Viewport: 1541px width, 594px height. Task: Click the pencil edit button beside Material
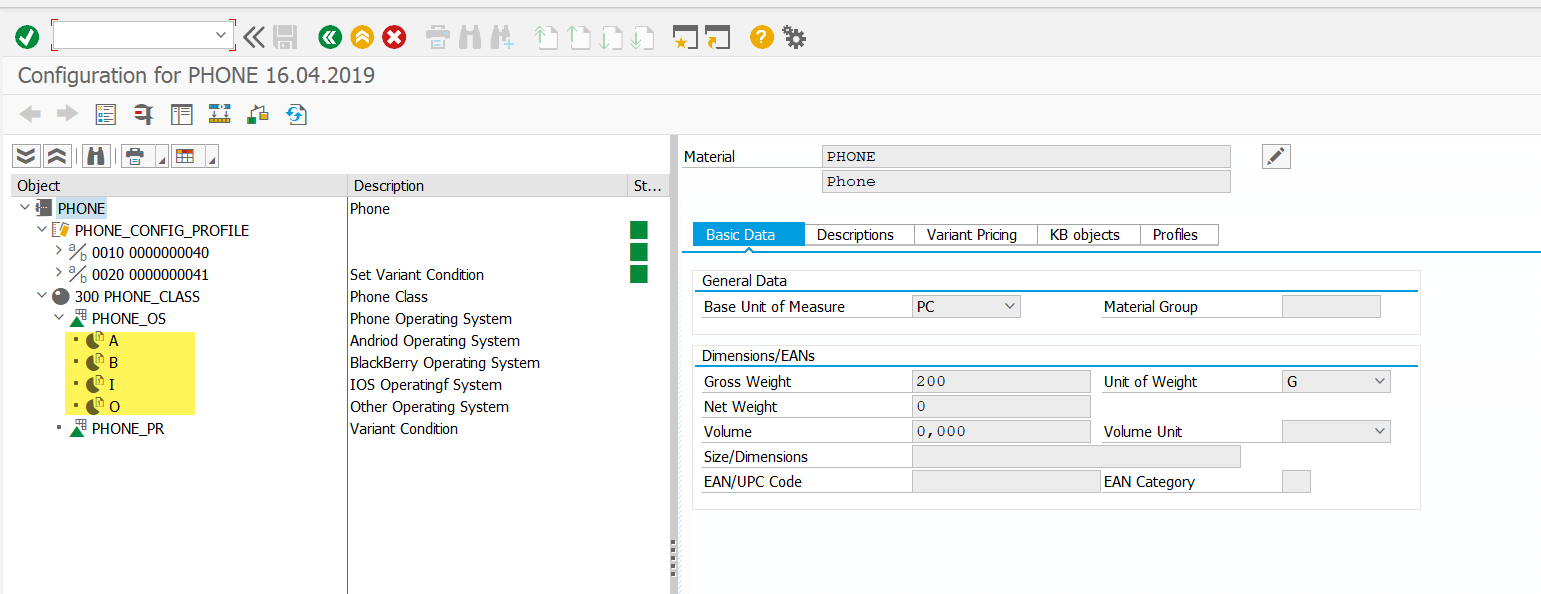1276,156
